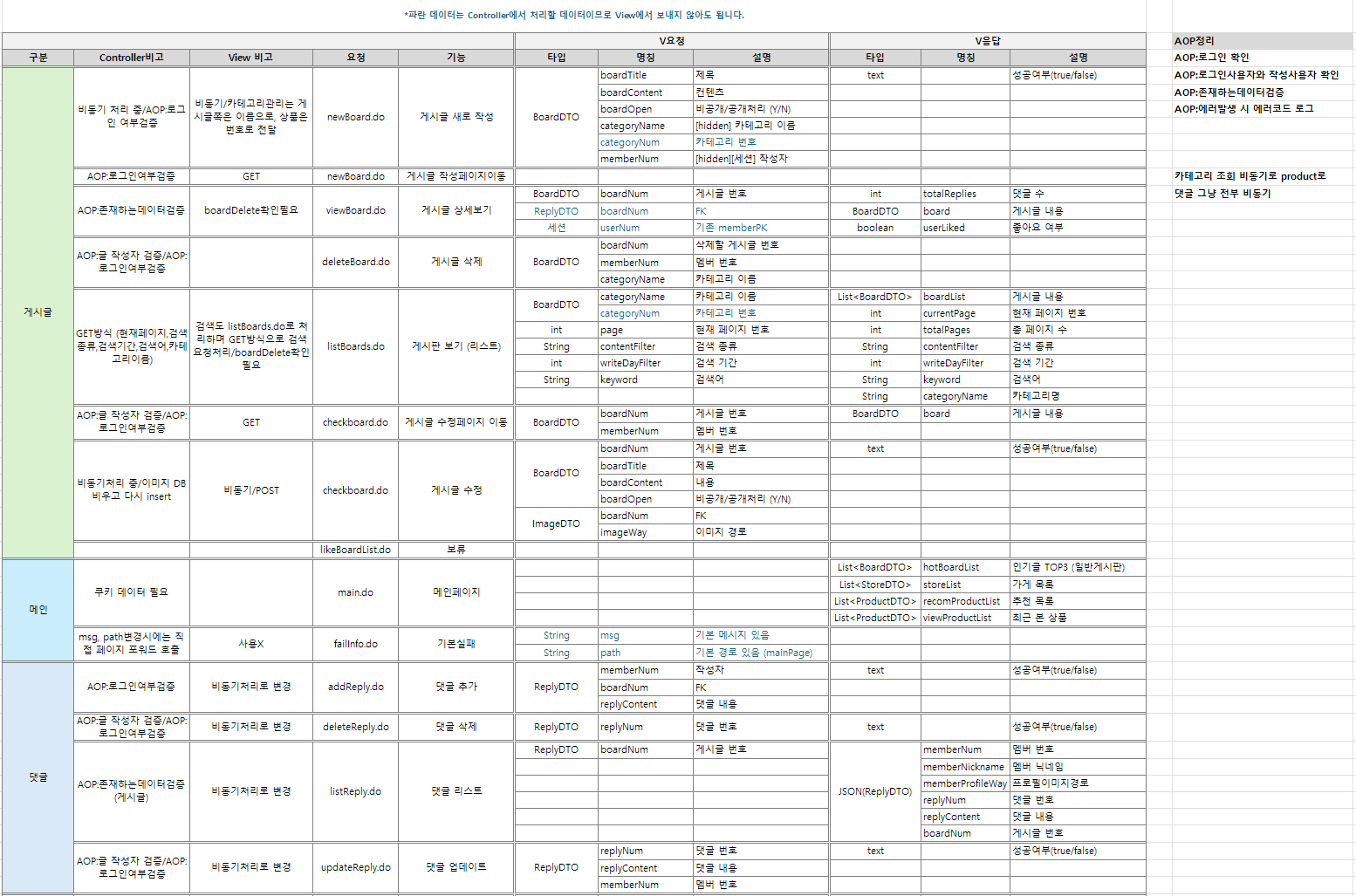Select the 'userLiked' cell
This screenshot has width=1356, height=896.
pyautogui.click(x=966, y=228)
